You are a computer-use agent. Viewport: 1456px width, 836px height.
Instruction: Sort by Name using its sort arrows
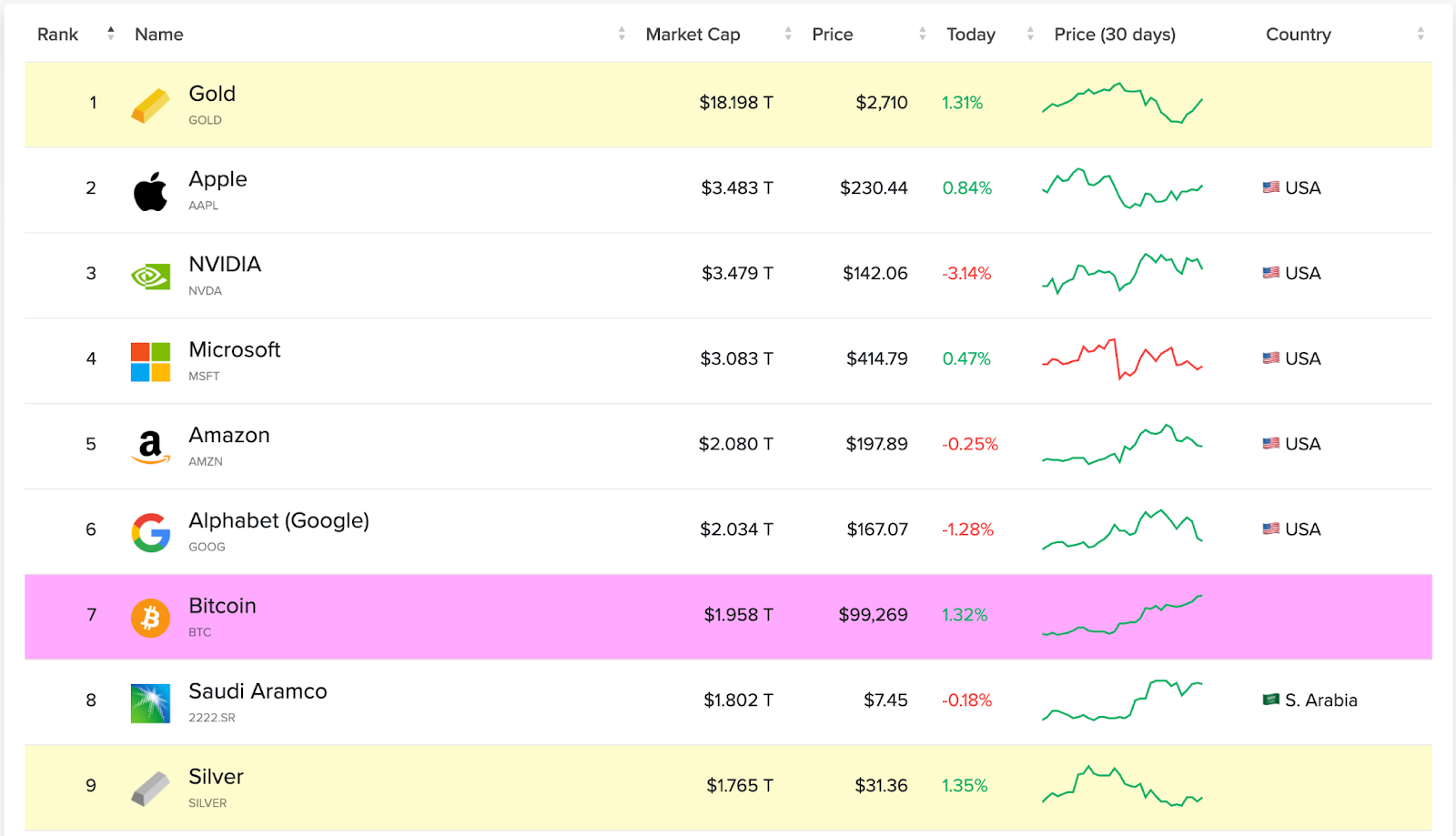pyautogui.click(x=622, y=34)
